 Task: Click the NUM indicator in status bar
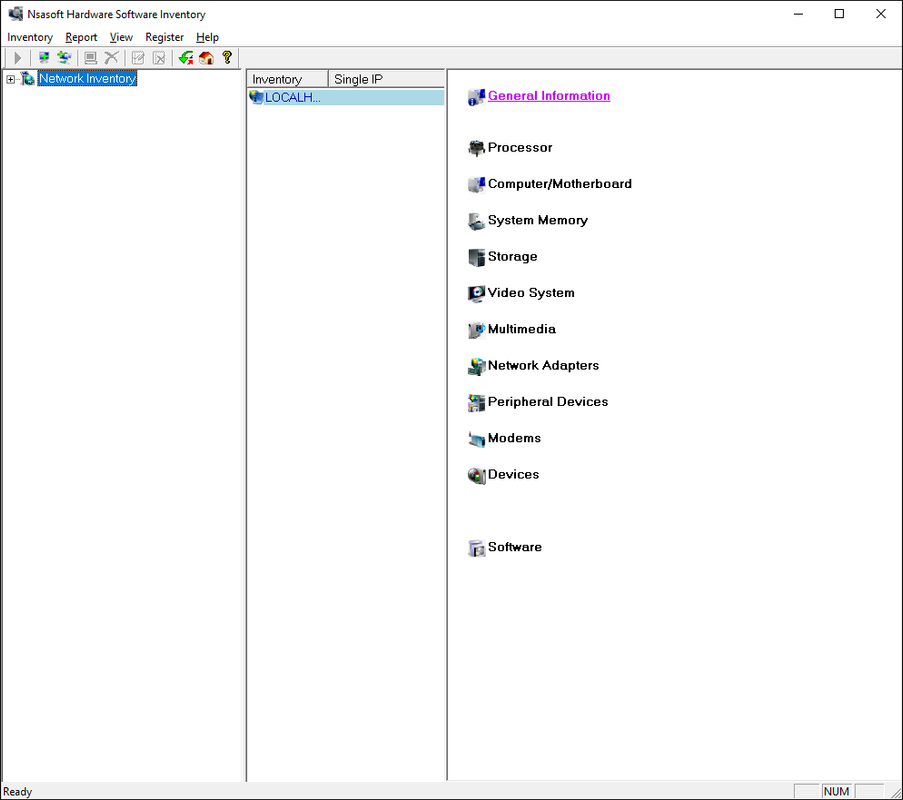coord(836,791)
